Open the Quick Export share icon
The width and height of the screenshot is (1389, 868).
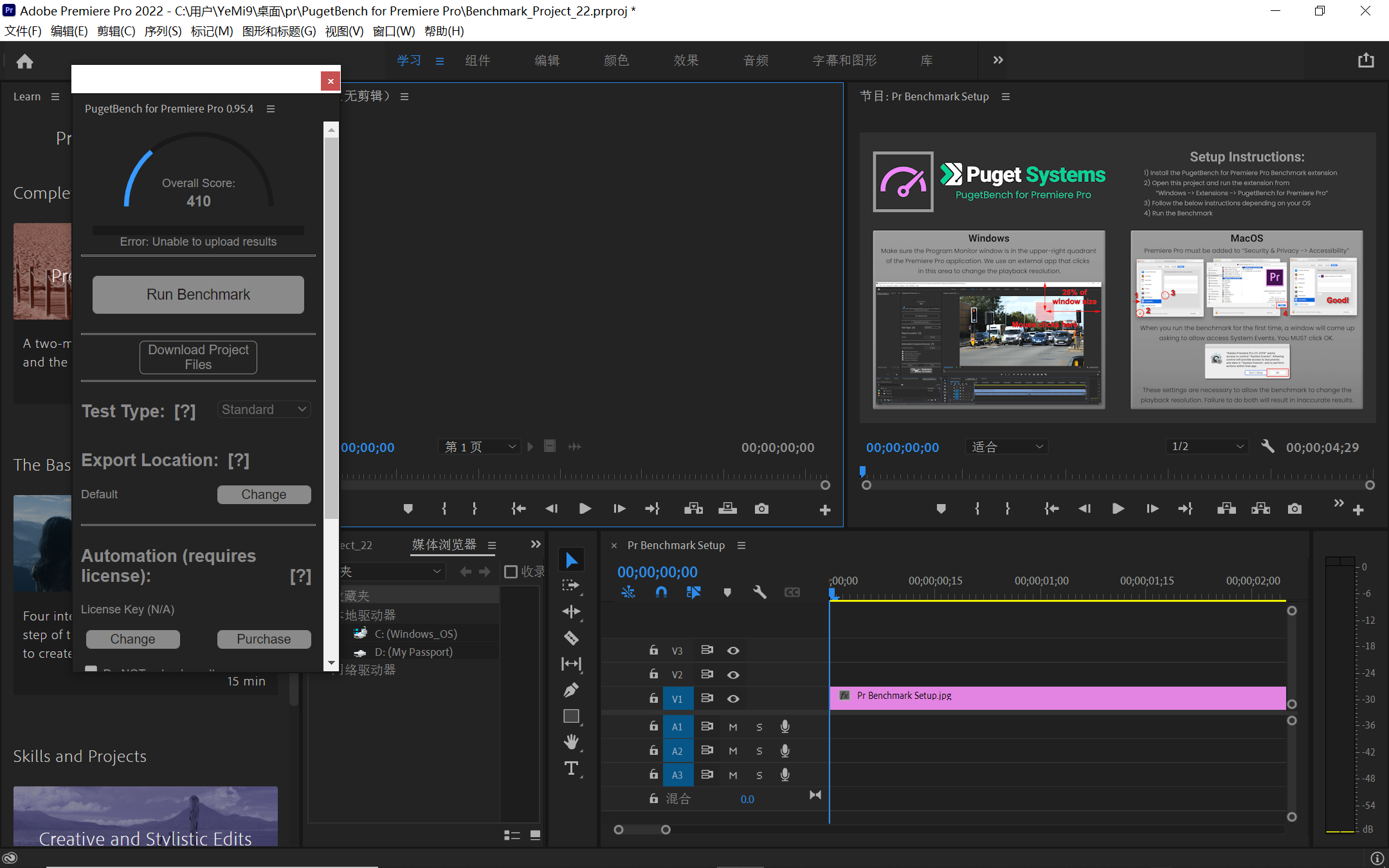tap(1366, 60)
